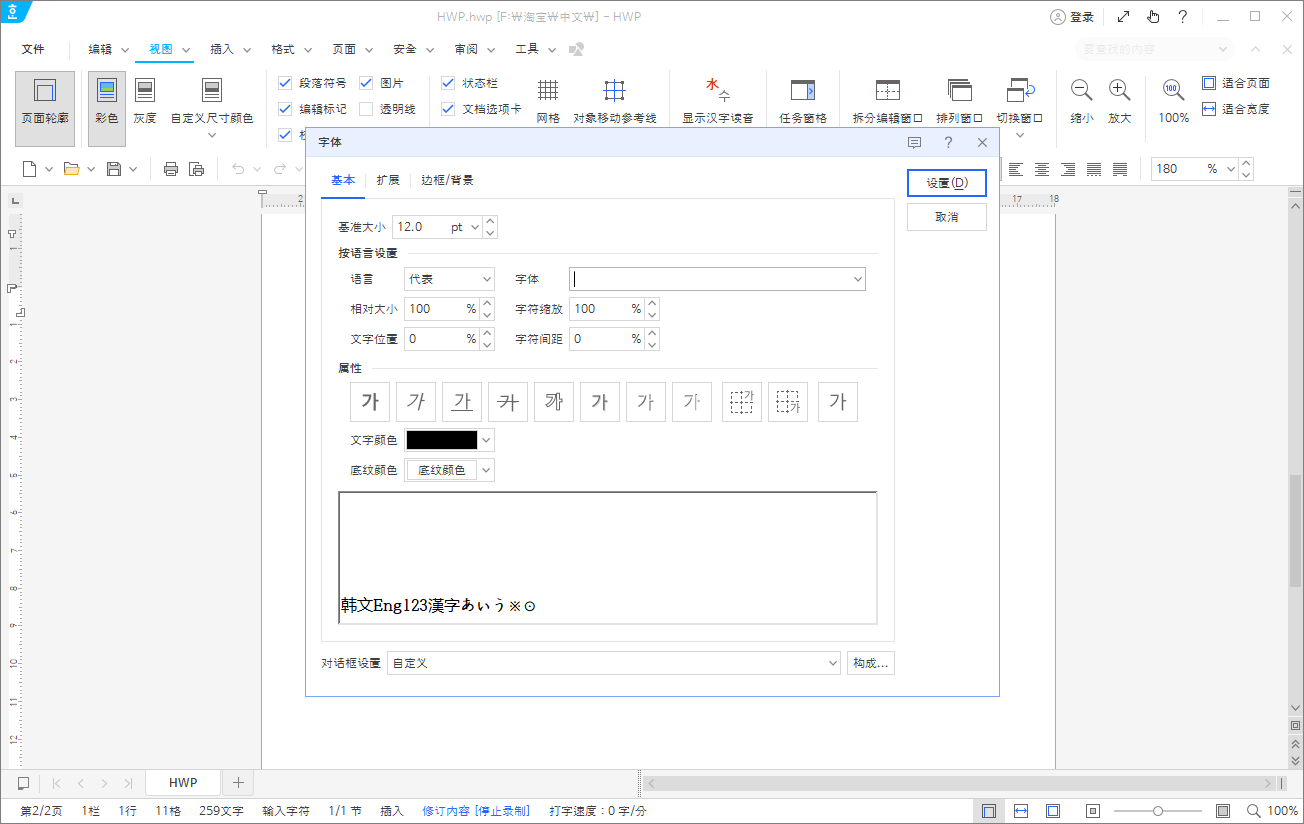Screen dimensions: 1304x824
Task: Switch to the 扩展 tab
Action: pyautogui.click(x=388, y=181)
